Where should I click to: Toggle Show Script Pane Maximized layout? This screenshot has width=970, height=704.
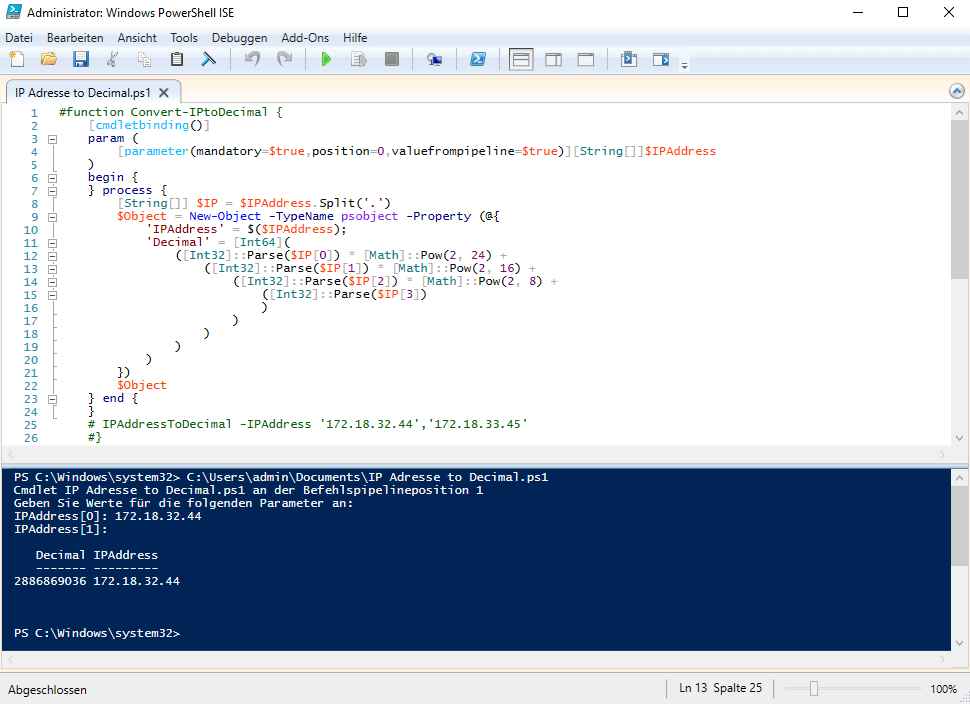point(586,59)
